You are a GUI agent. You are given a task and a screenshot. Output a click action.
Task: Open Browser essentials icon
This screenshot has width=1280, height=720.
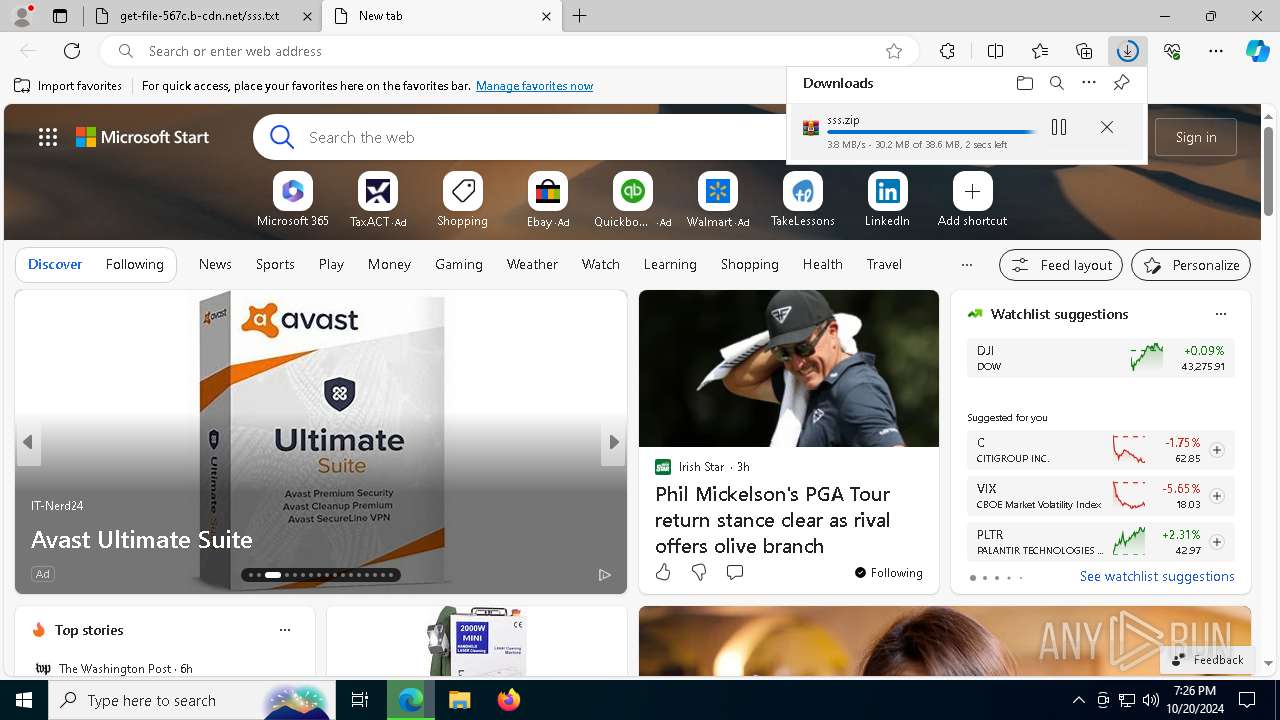[x=1172, y=51]
